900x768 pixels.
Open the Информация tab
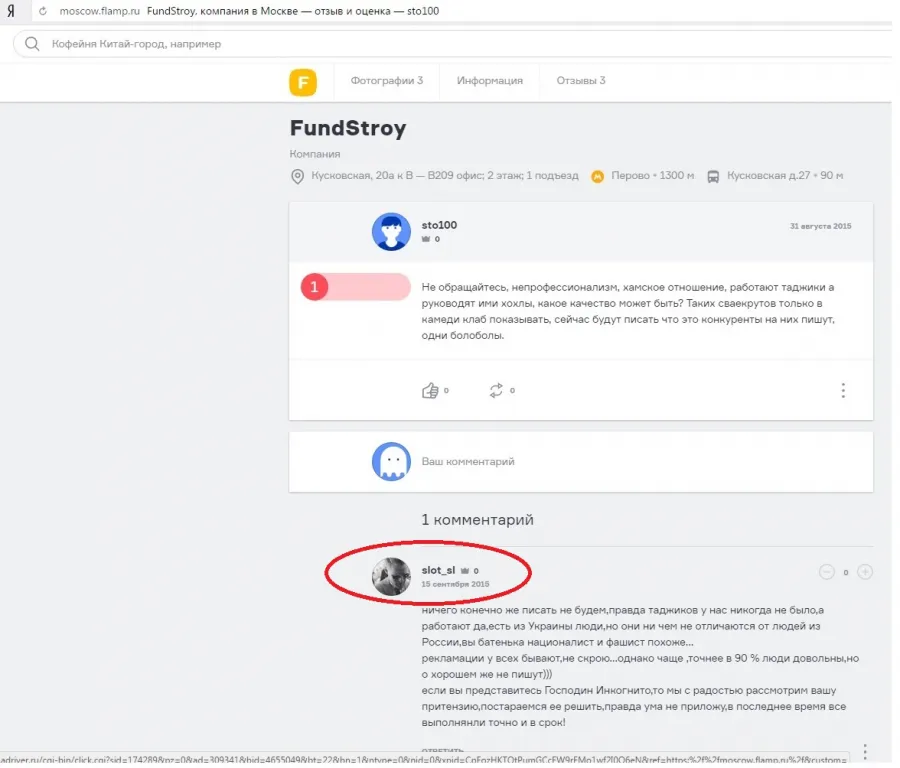click(x=490, y=81)
